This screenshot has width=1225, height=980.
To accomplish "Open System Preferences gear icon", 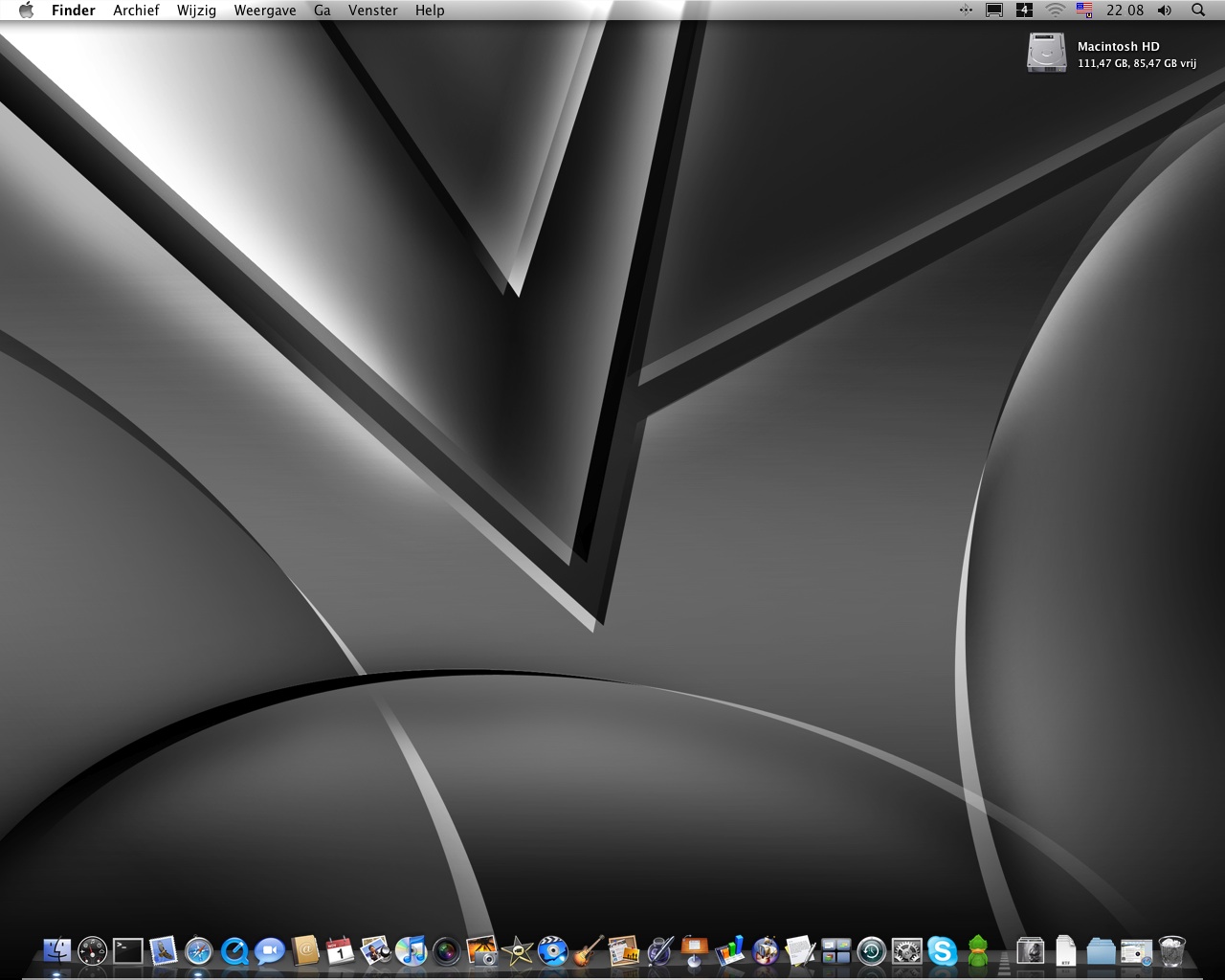I will pyautogui.click(x=906, y=951).
